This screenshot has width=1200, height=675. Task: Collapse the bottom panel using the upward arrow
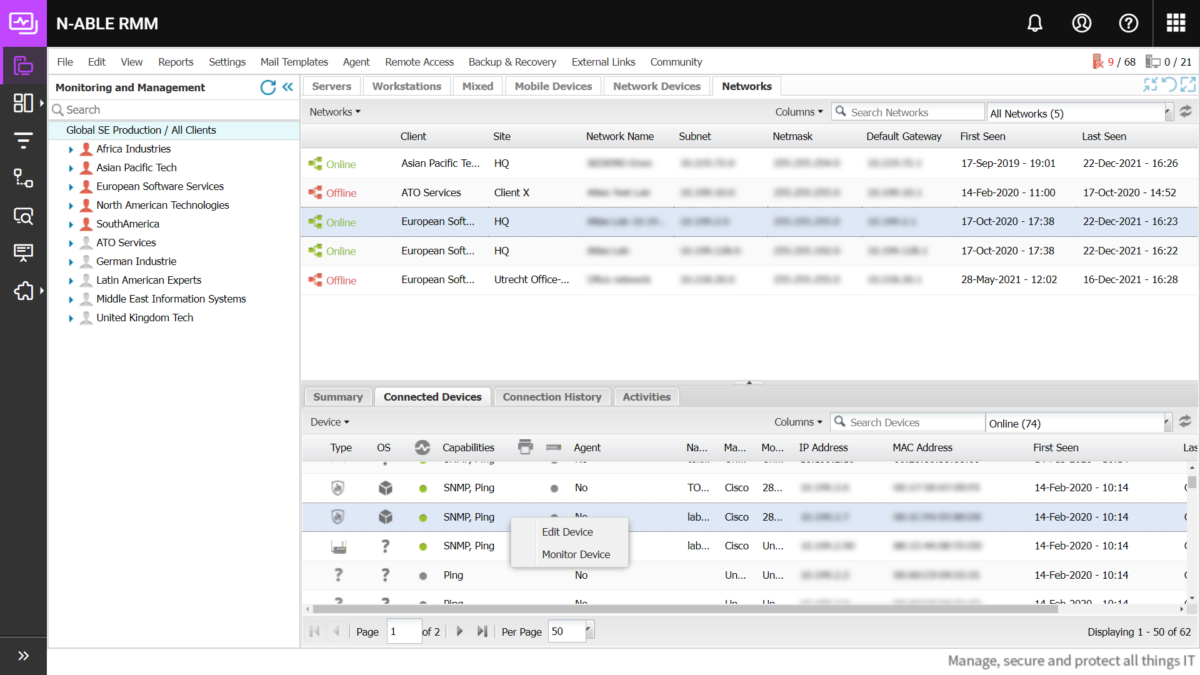tap(748, 381)
